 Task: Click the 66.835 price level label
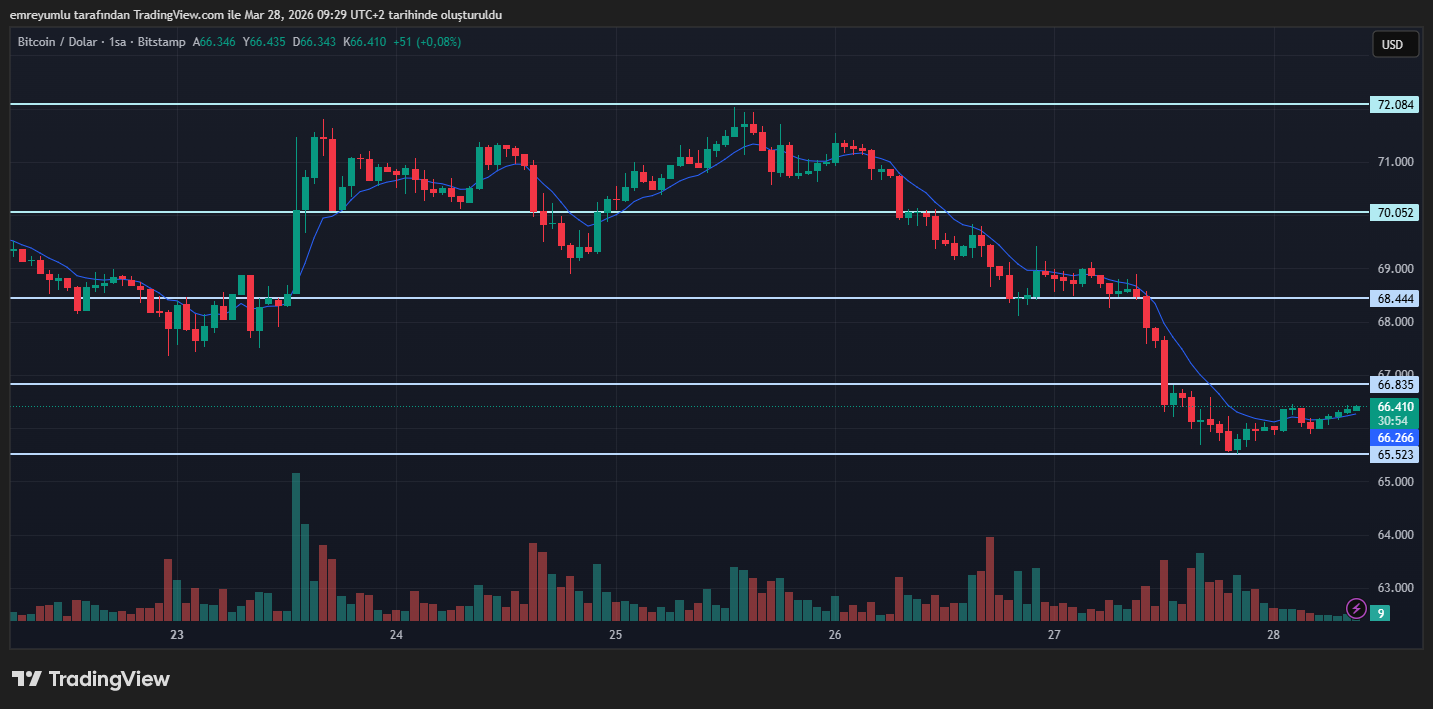(1395, 385)
